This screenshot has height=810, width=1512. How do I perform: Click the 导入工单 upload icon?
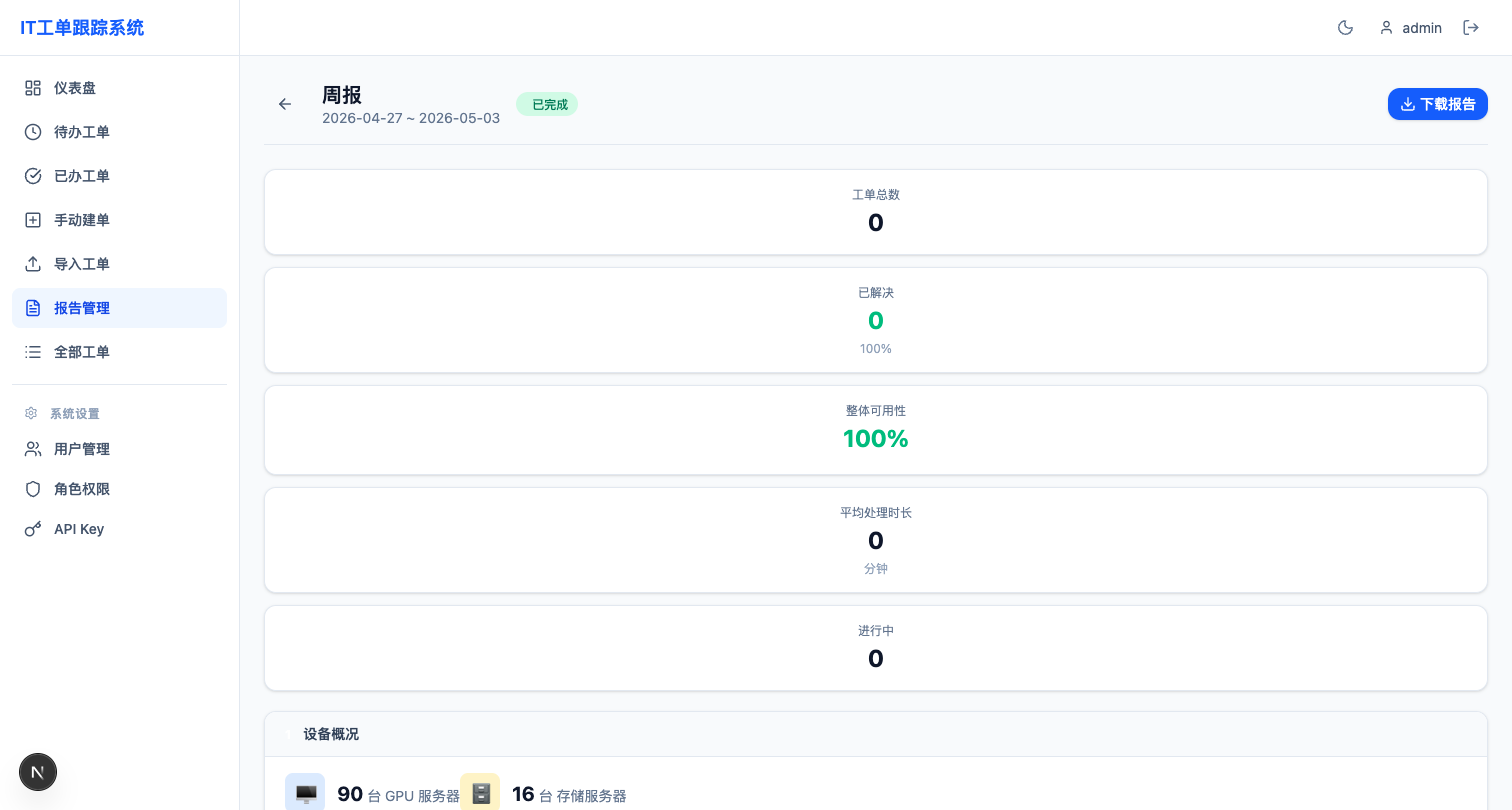[33, 264]
